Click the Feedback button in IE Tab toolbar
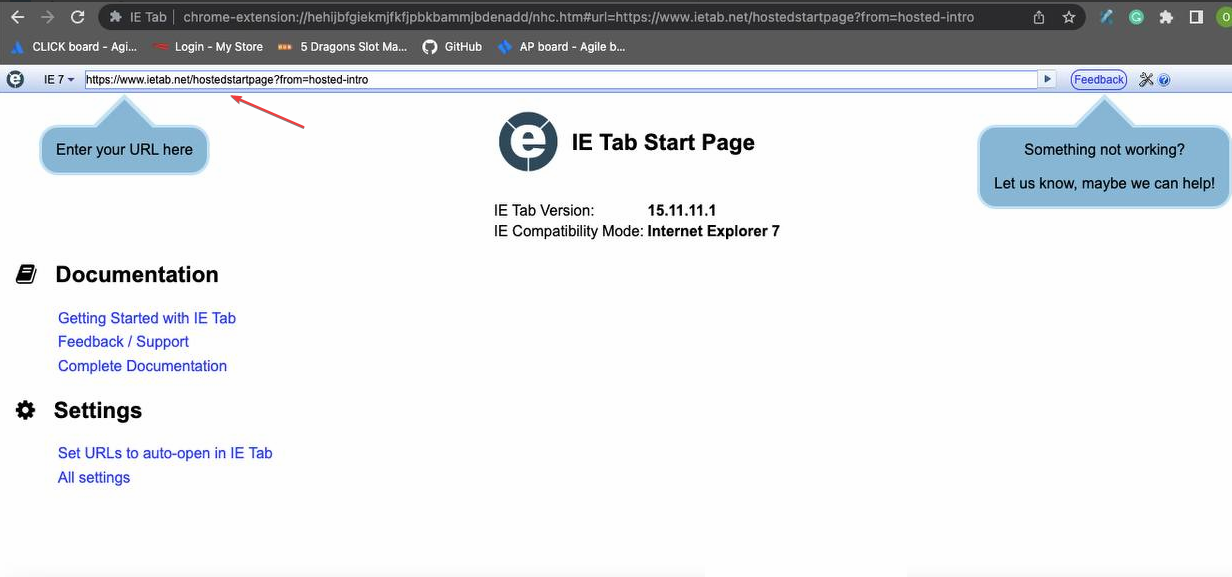The width and height of the screenshot is (1232, 577). (x=1099, y=80)
